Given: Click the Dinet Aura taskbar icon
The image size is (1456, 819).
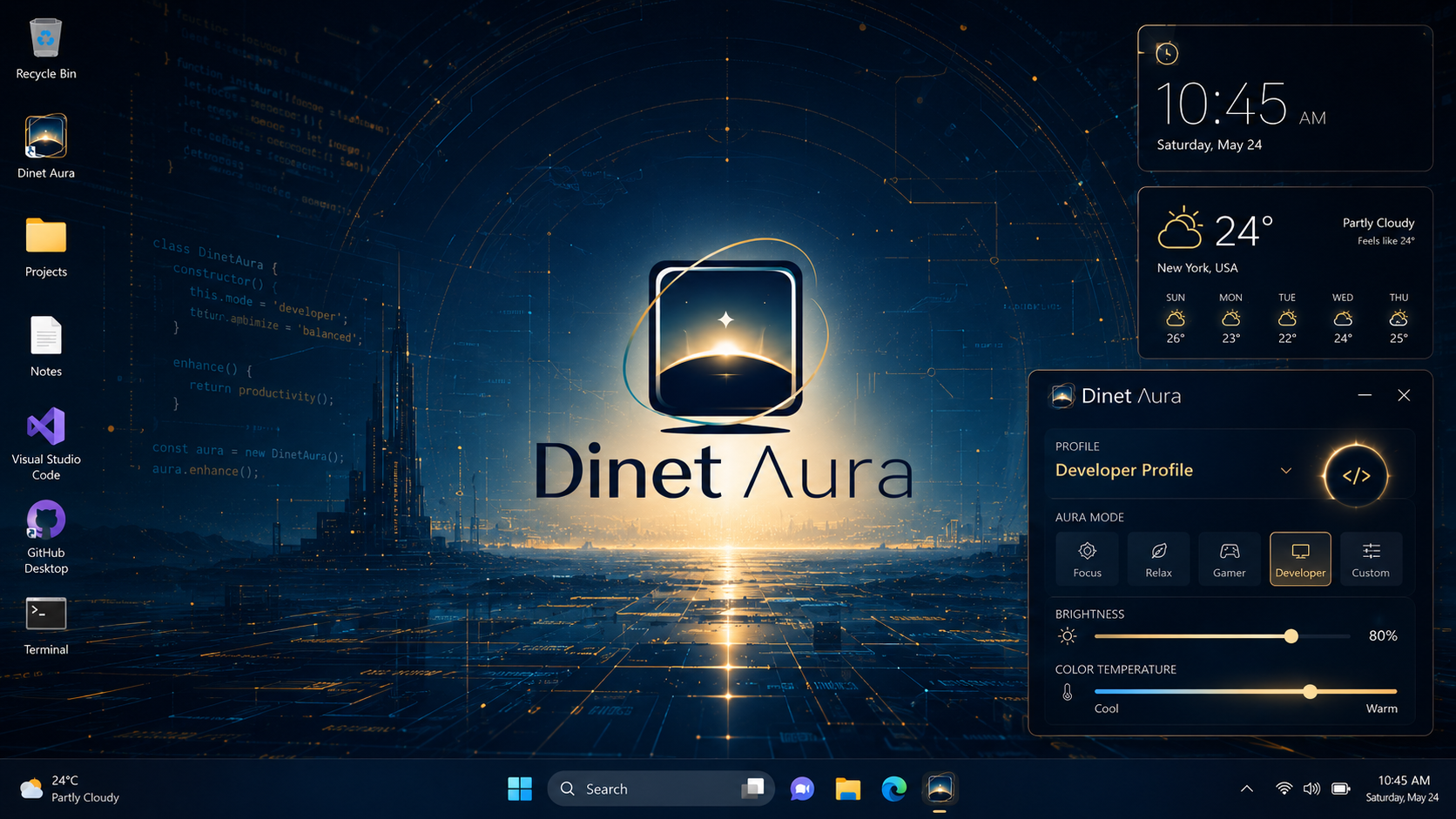Looking at the screenshot, I should pos(940,789).
